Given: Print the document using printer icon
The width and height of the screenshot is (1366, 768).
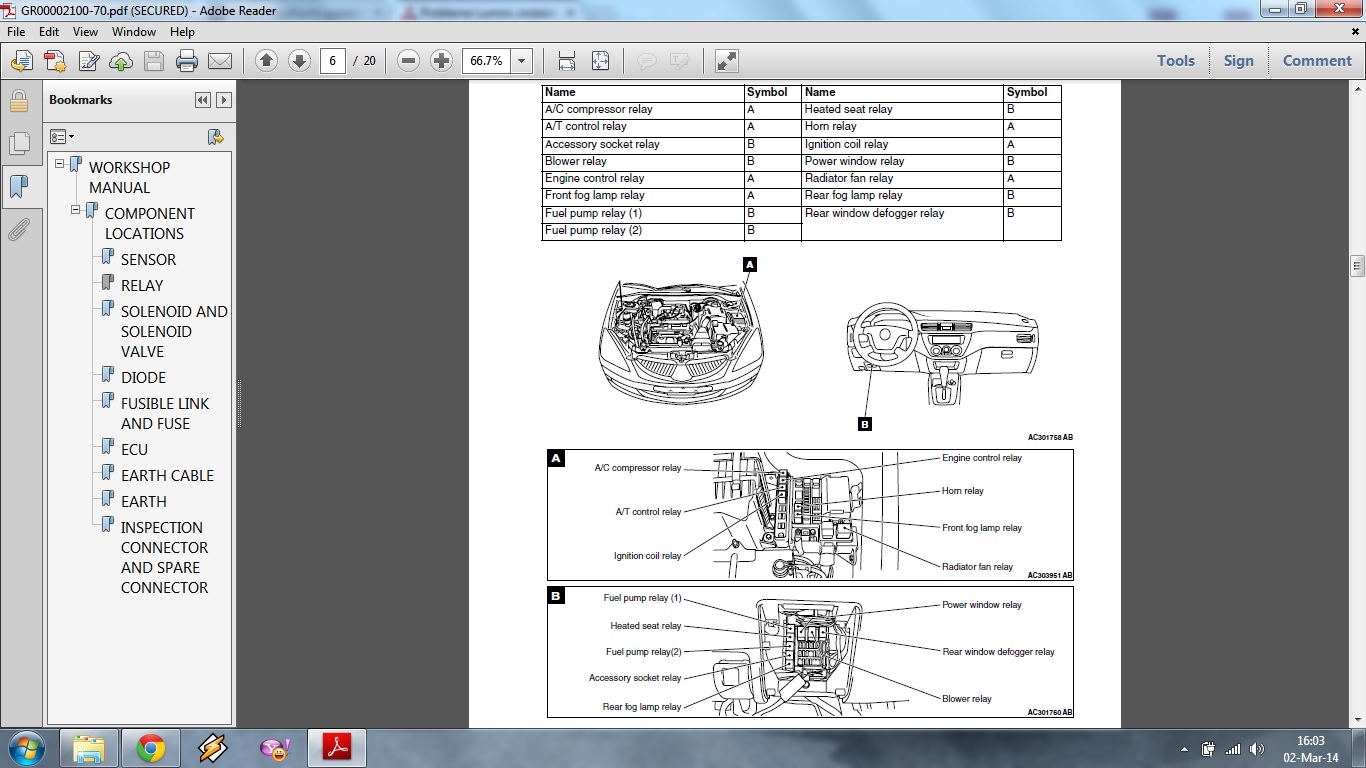Looking at the screenshot, I should click(187, 61).
